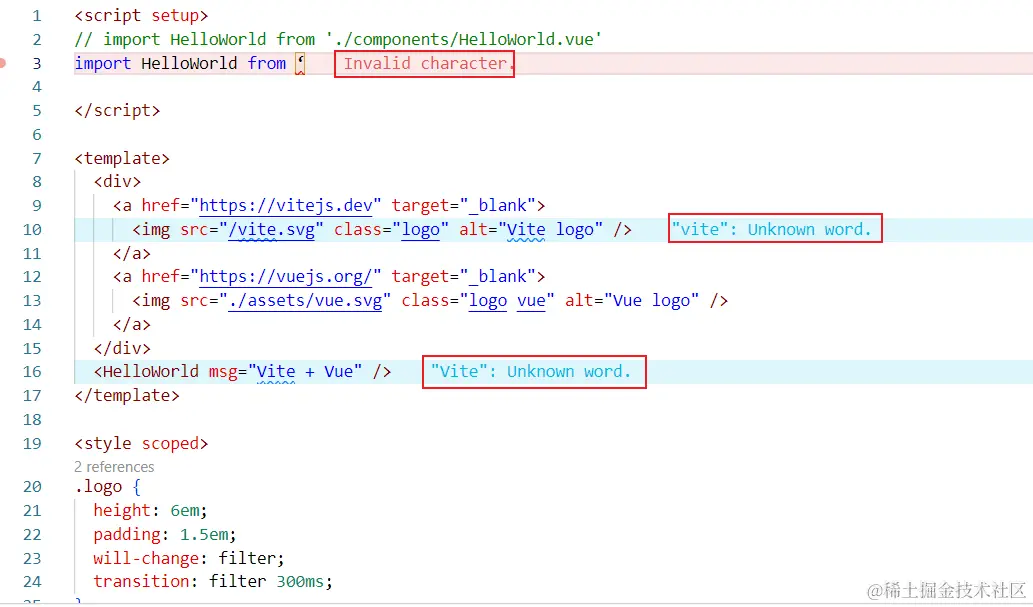Click the invalid quote character after "from" on line 3
1033x607 pixels.
300,63
